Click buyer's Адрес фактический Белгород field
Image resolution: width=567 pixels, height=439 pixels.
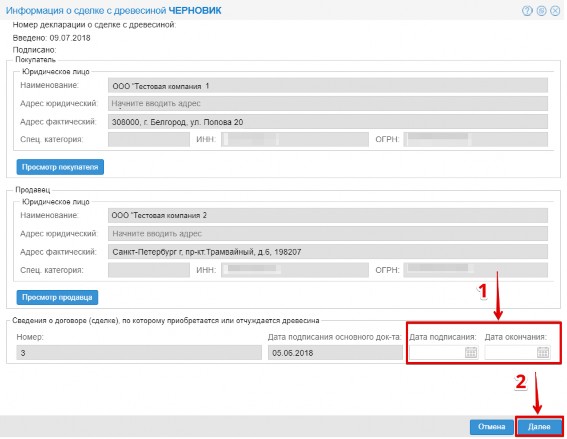point(328,122)
